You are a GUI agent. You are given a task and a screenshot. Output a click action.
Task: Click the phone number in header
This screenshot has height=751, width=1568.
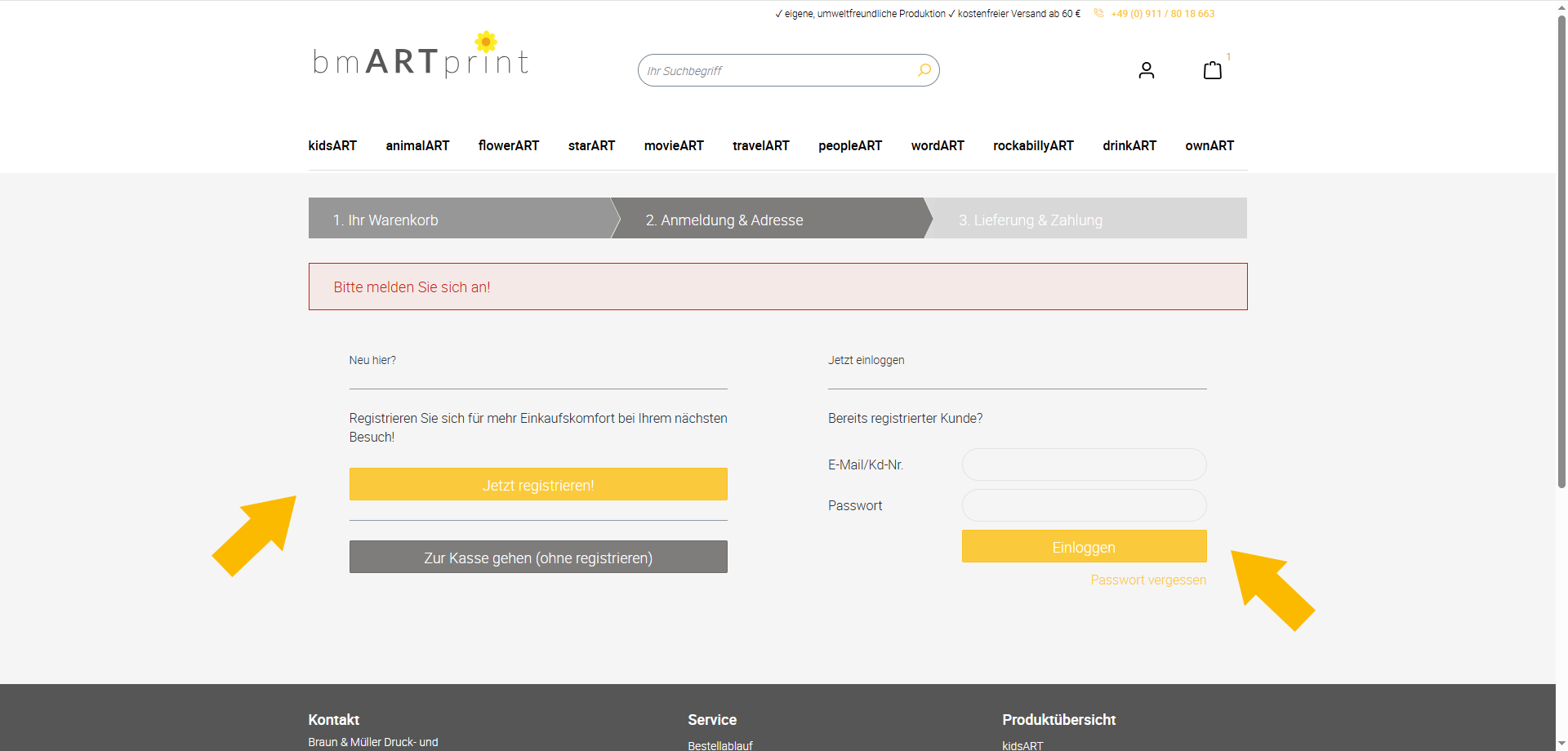pos(1161,14)
